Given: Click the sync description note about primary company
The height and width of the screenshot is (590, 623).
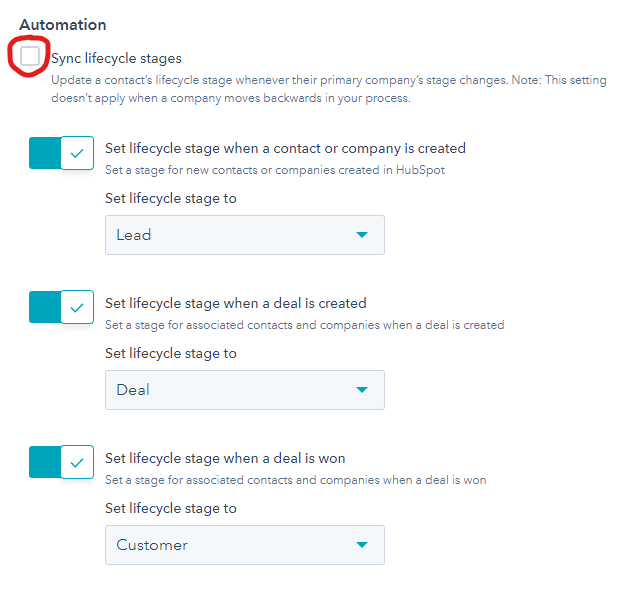Looking at the screenshot, I should (x=329, y=89).
